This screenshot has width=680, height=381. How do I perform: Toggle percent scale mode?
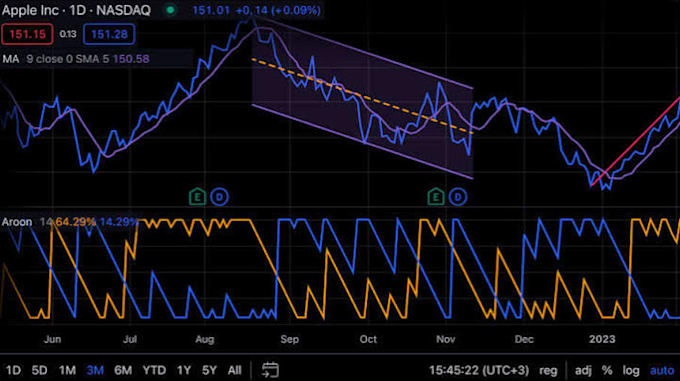(x=607, y=370)
